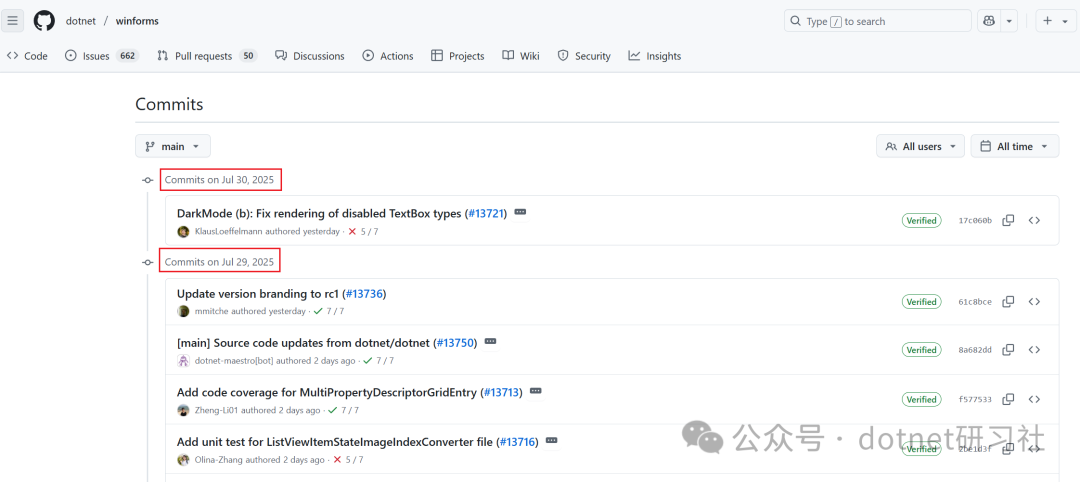Click KlausLoeffelmann's avatar image

(183, 232)
